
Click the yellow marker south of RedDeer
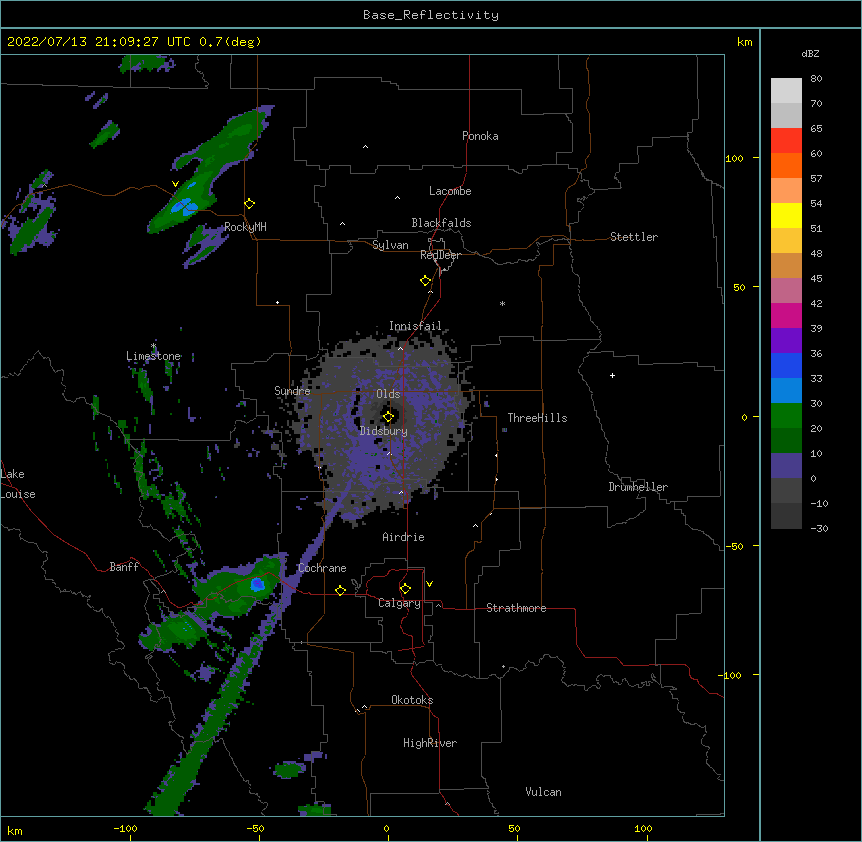[426, 281]
